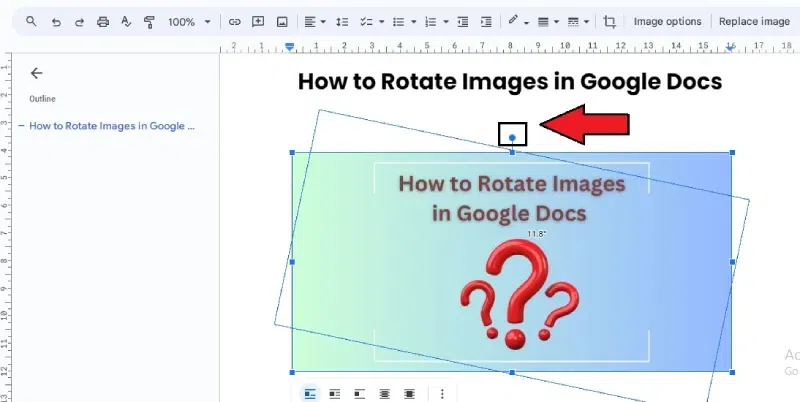Expand the border color dropdown arrow
This screenshot has height=402, width=800.
click(x=527, y=22)
